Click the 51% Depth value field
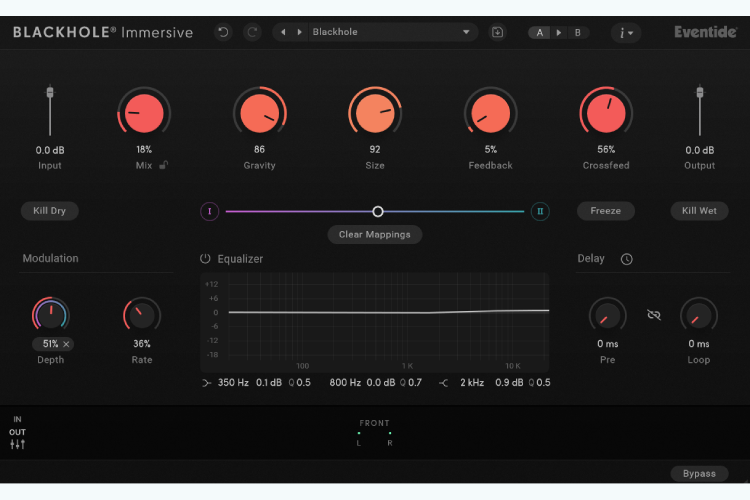 coord(50,344)
